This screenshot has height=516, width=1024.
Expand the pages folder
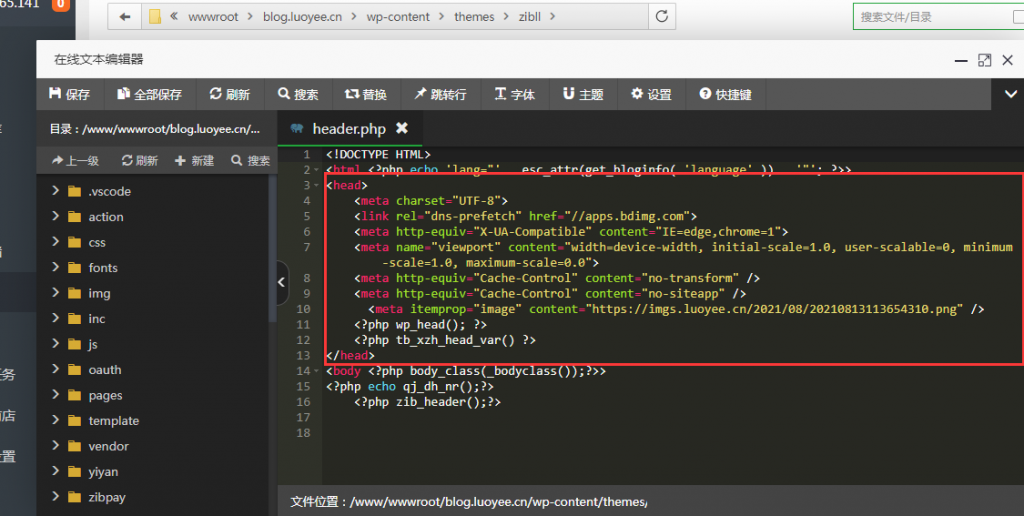pyautogui.click(x=56, y=395)
